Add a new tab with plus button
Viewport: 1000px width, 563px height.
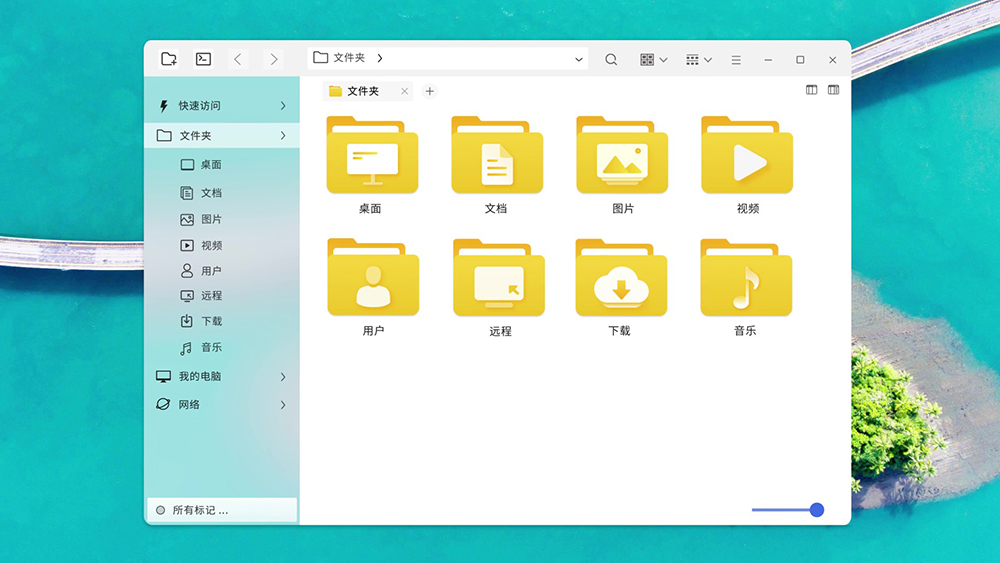click(x=430, y=91)
